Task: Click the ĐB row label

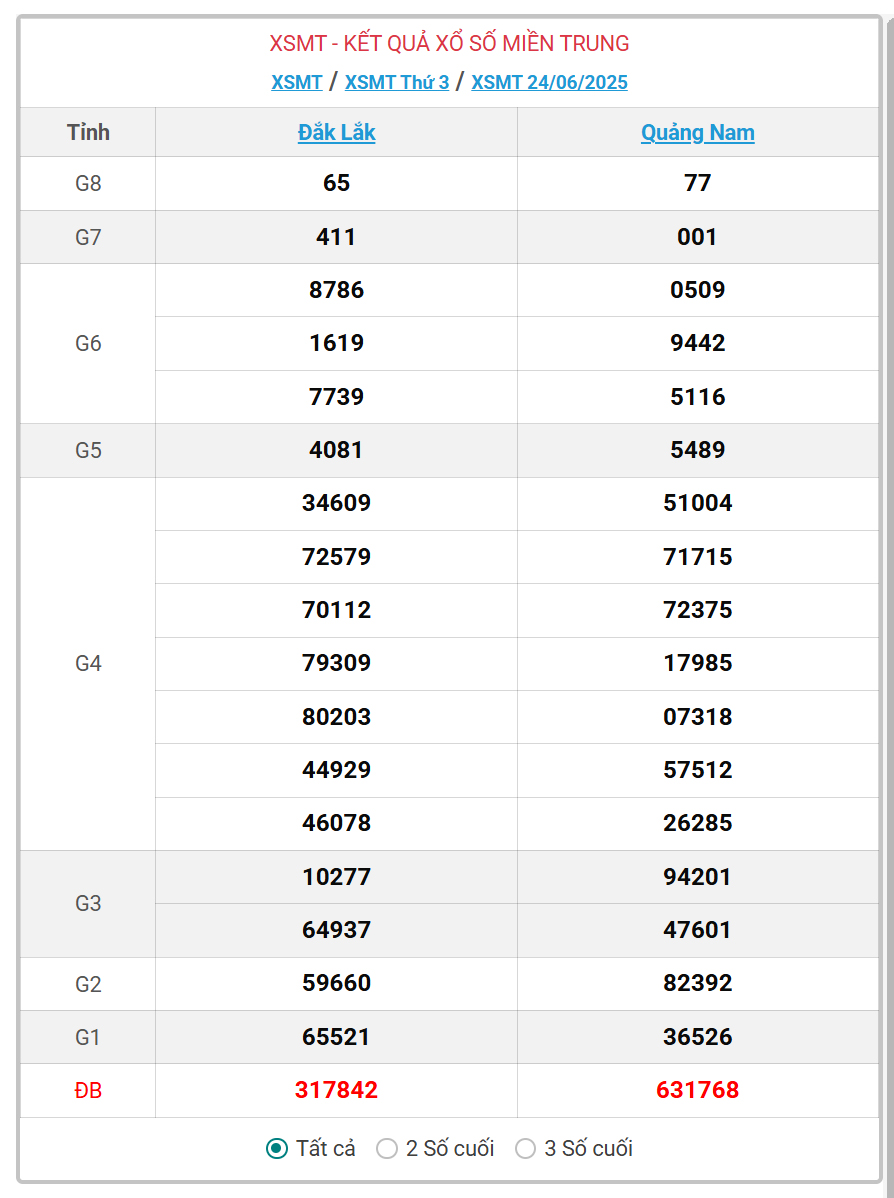Action: point(88,1091)
